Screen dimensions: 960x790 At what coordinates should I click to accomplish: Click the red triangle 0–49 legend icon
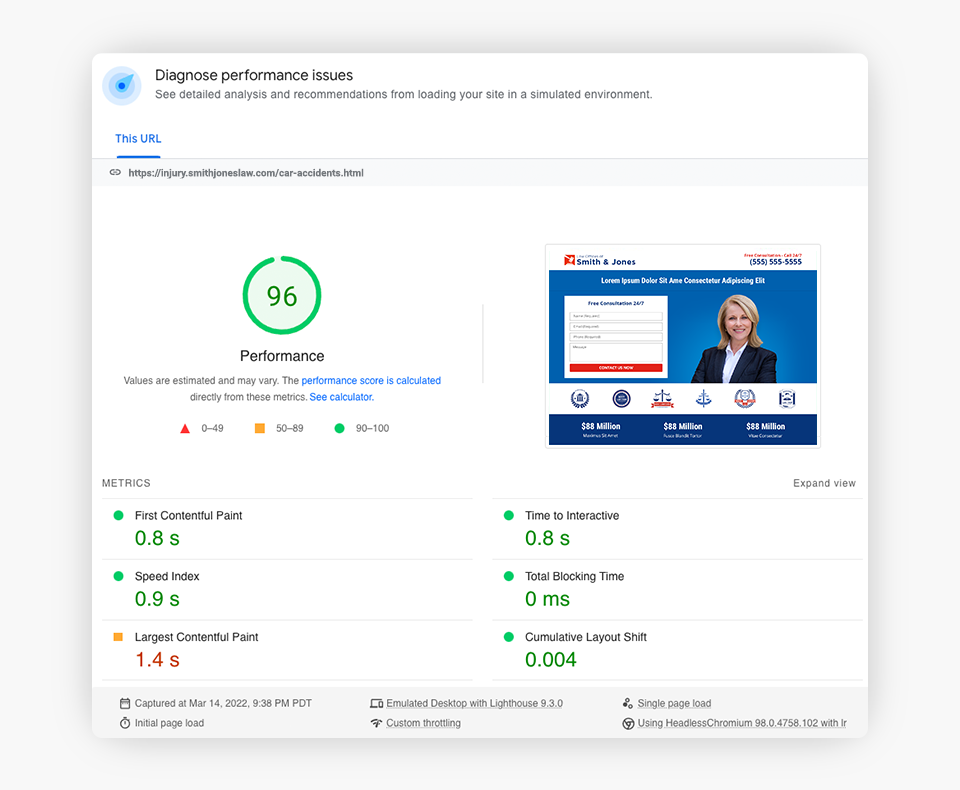point(185,428)
